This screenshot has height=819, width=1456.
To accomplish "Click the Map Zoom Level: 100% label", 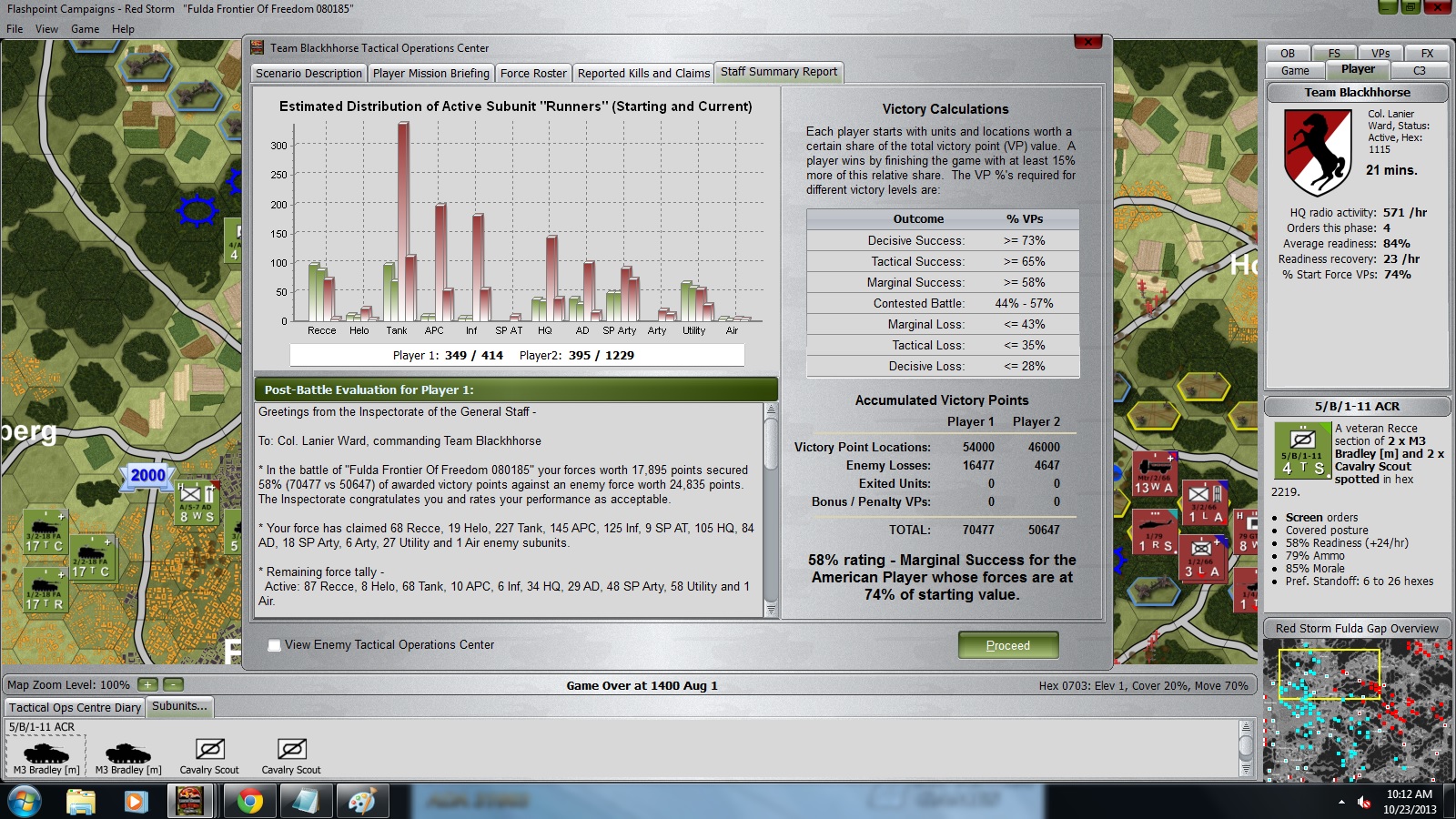I will [x=68, y=685].
